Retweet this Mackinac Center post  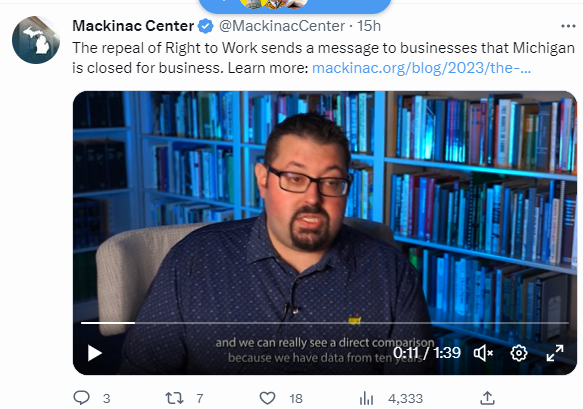click(x=174, y=398)
